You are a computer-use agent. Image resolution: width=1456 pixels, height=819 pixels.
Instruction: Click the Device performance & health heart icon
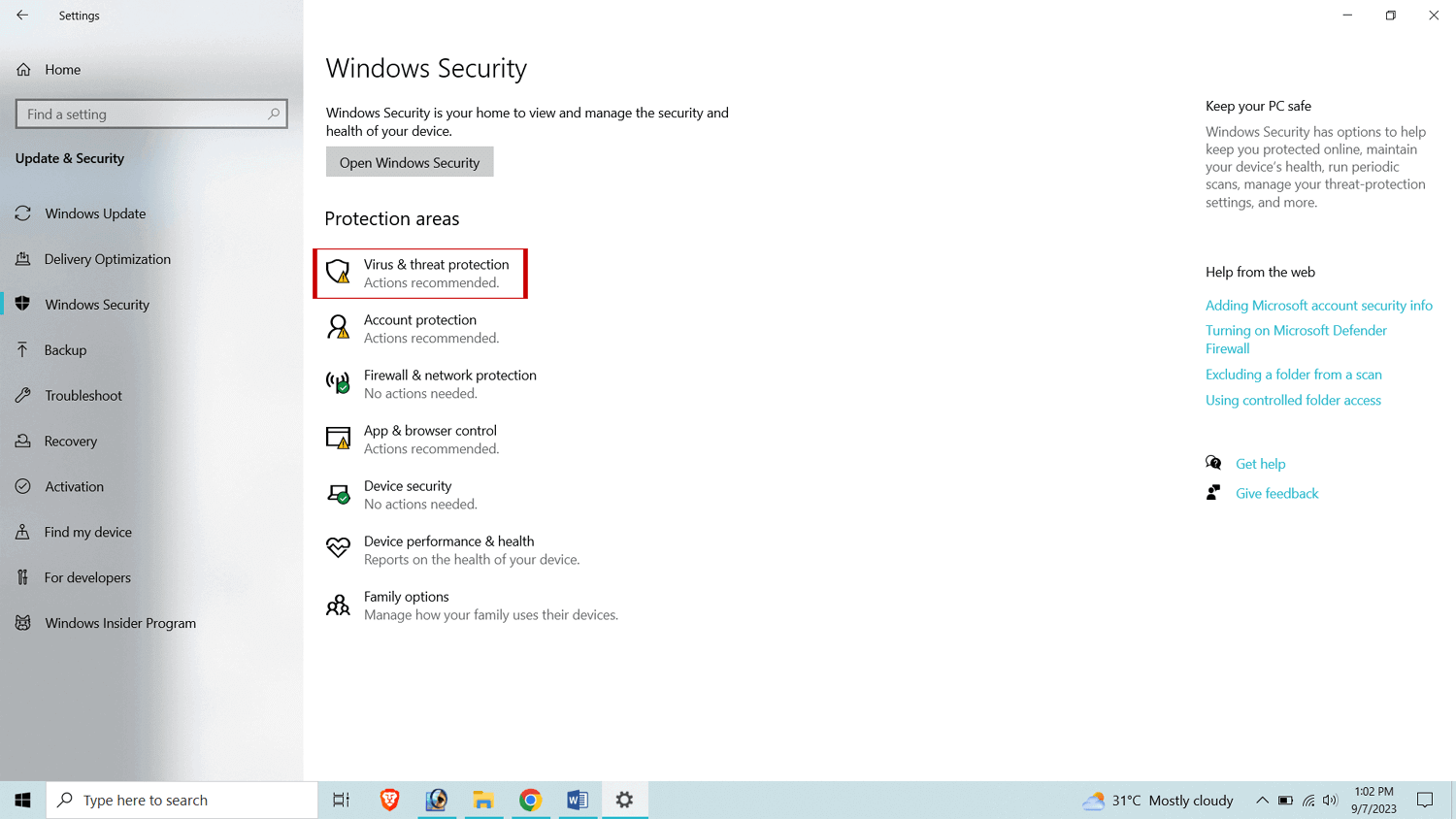[338, 548]
